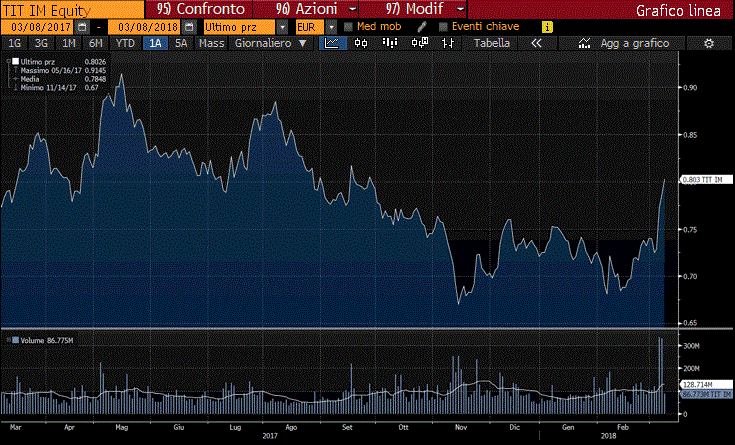Click the Grafico linea title

pos(678,10)
